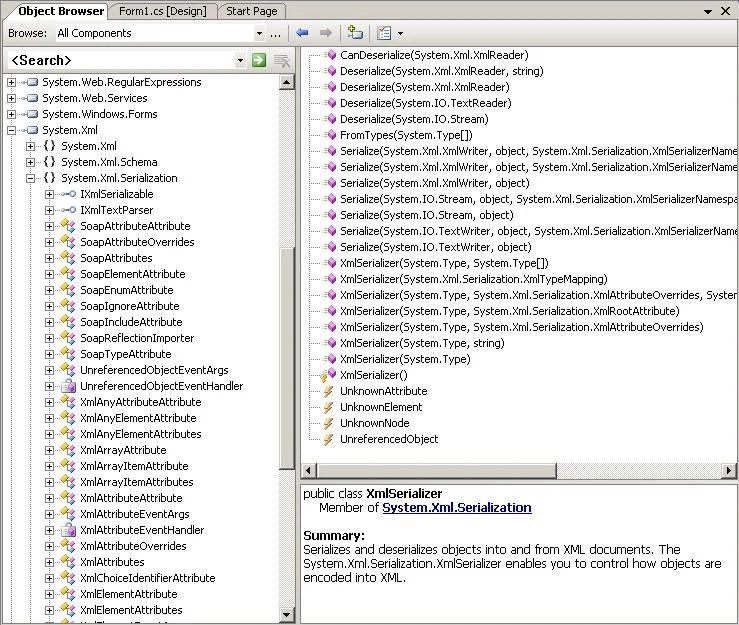Select the XmlElementAttribute tree item
This screenshot has height=625, width=739.
coord(129,594)
